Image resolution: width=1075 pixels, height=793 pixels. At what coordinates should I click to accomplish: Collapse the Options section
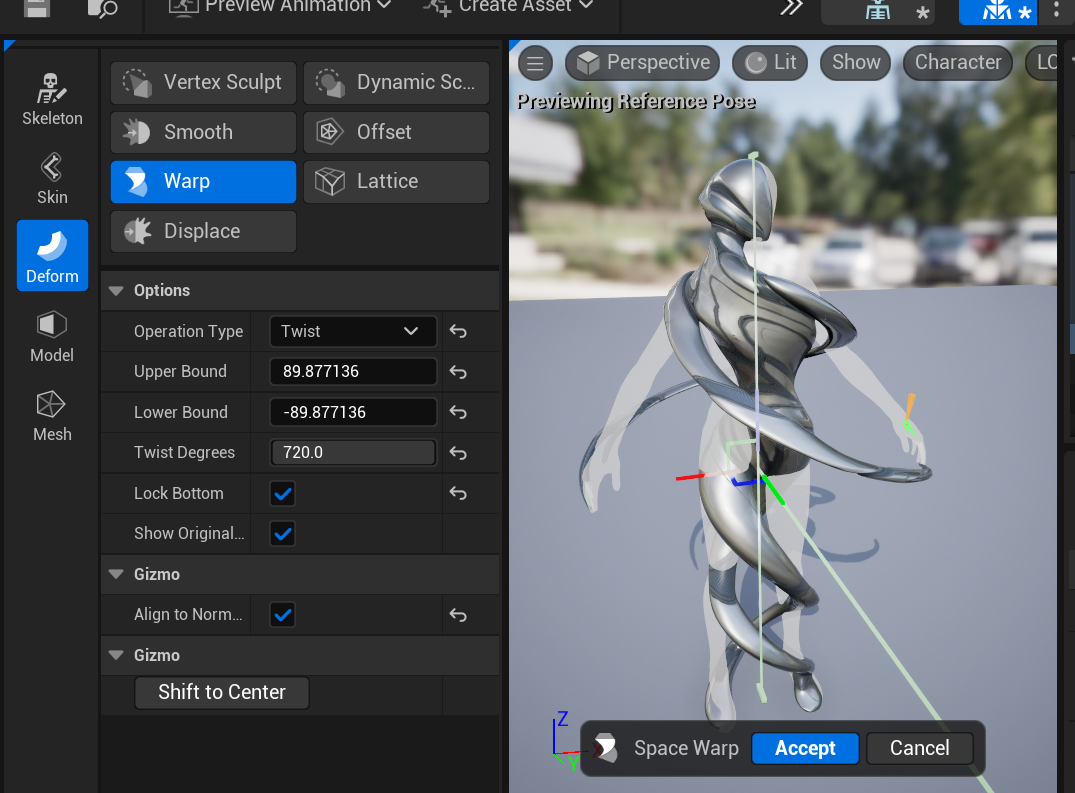pyautogui.click(x=116, y=291)
